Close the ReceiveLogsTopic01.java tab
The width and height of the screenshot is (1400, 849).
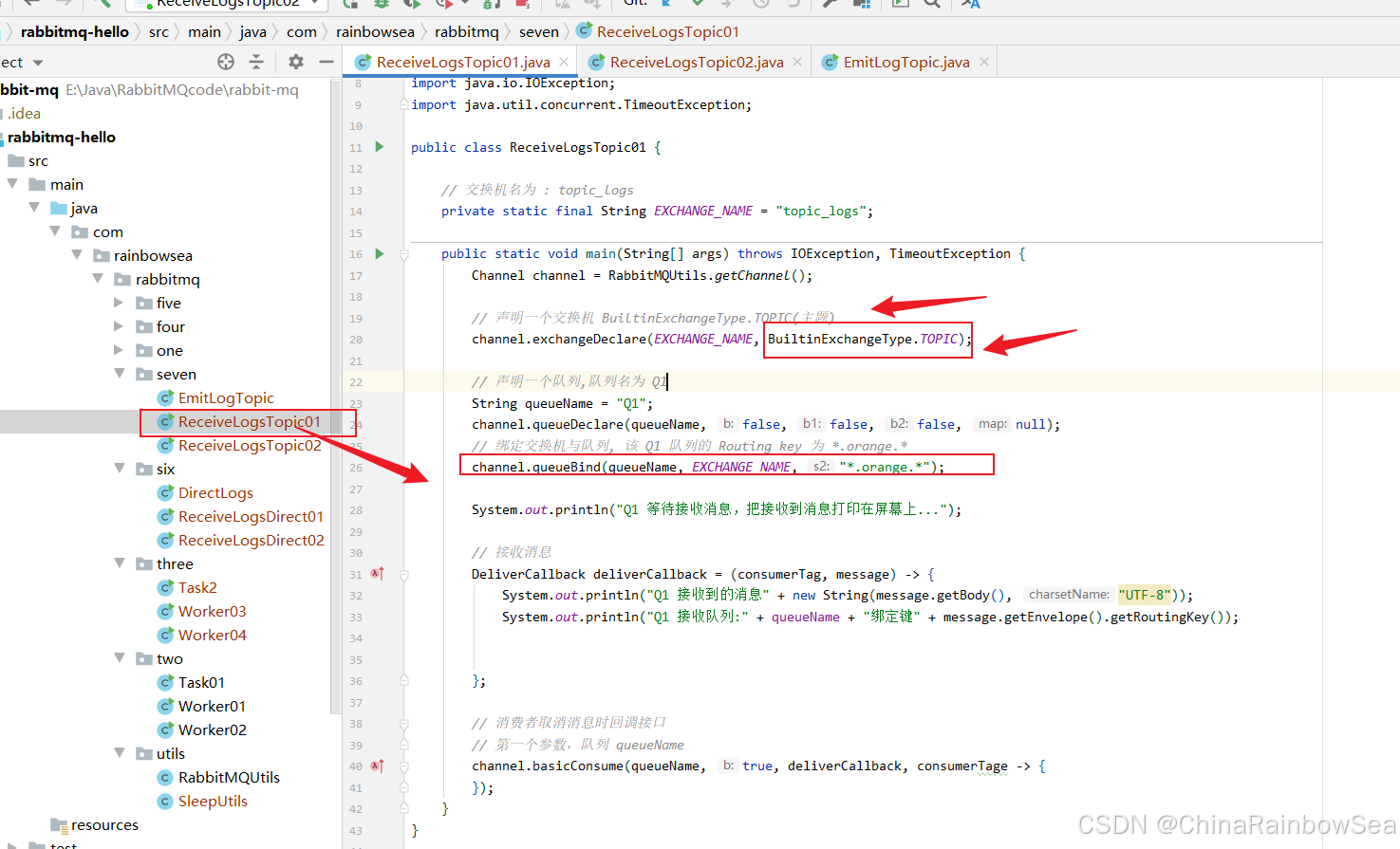click(564, 62)
